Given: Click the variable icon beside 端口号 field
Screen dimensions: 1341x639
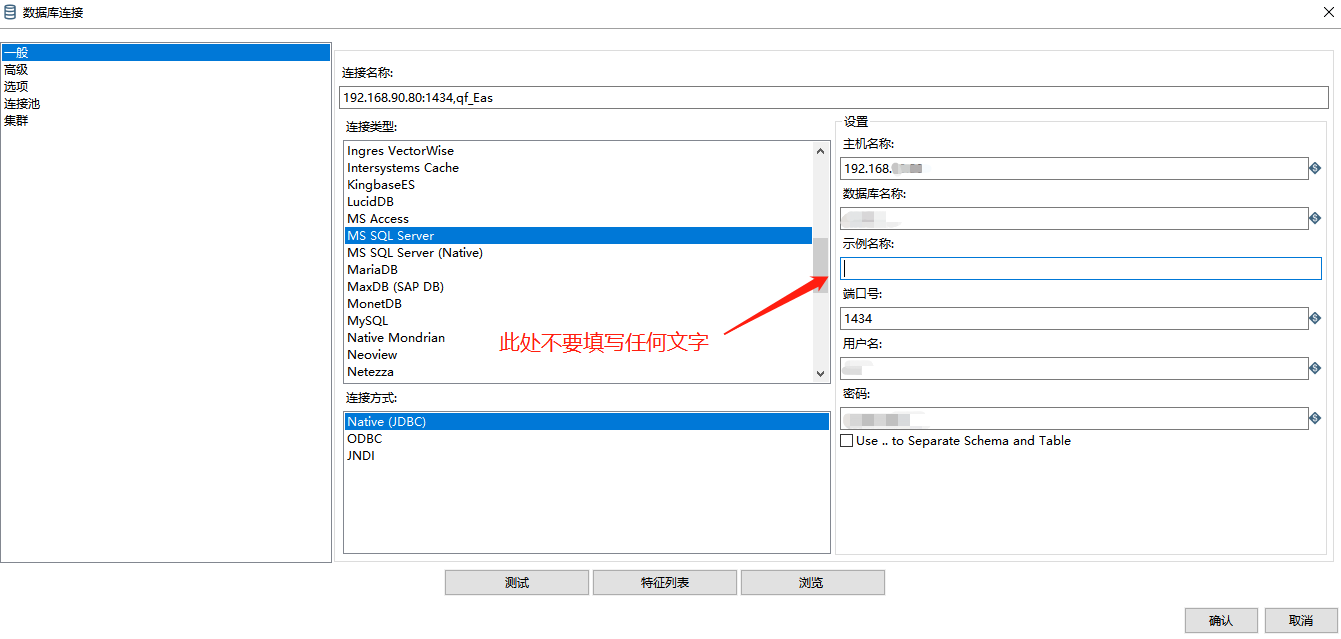Looking at the screenshot, I should click(1315, 318).
